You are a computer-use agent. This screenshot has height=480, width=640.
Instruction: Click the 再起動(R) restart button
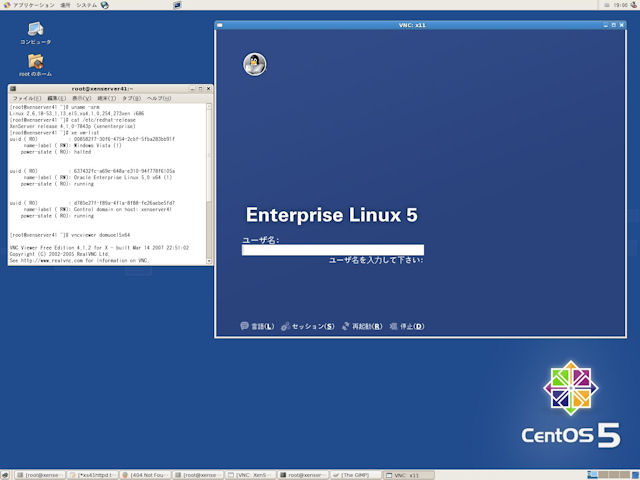point(362,326)
